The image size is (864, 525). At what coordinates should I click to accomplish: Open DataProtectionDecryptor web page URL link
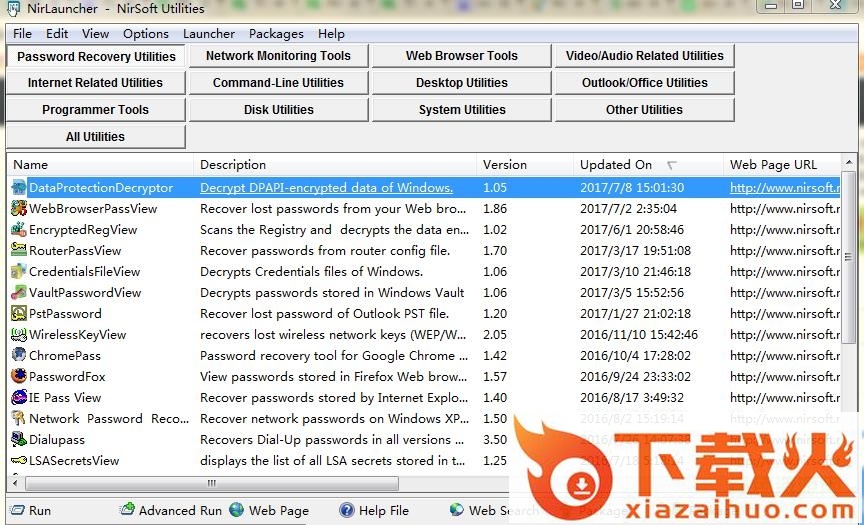pos(785,188)
